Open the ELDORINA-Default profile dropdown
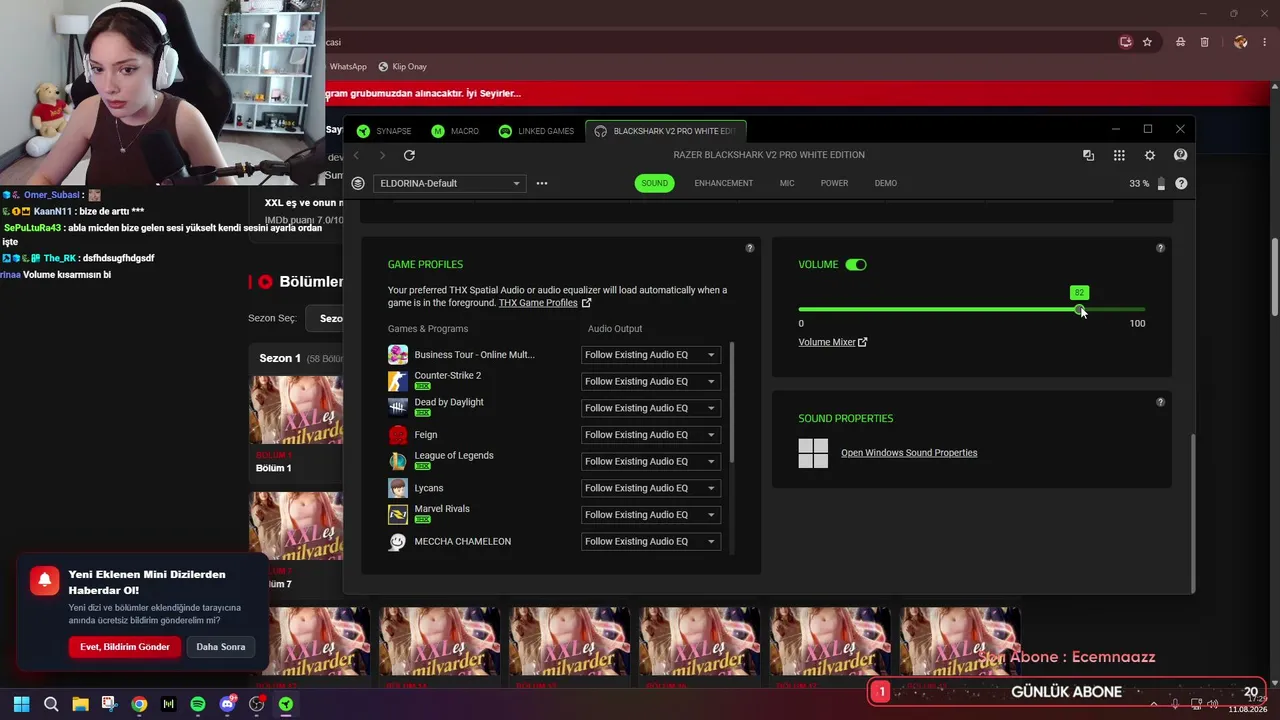Image resolution: width=1280 pixels, height=720 pixels. click(x=449, y=183)
